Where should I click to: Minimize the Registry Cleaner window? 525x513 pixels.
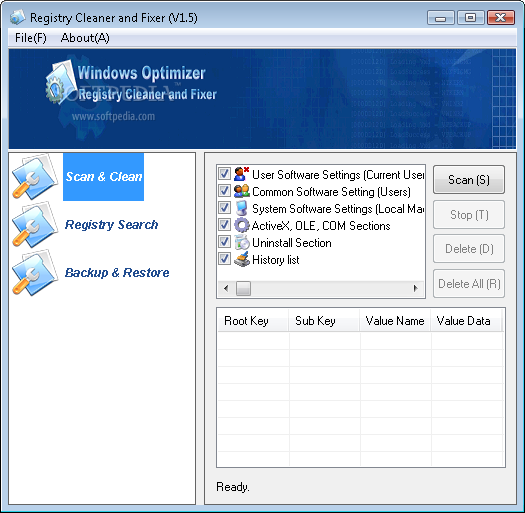pos(441,17)
